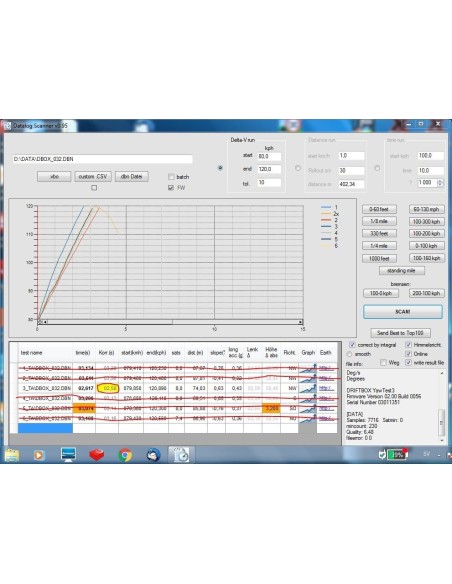Enable the batch checkbox
The width and height of the screenshot is (452, 584).
tap(171, 177)
